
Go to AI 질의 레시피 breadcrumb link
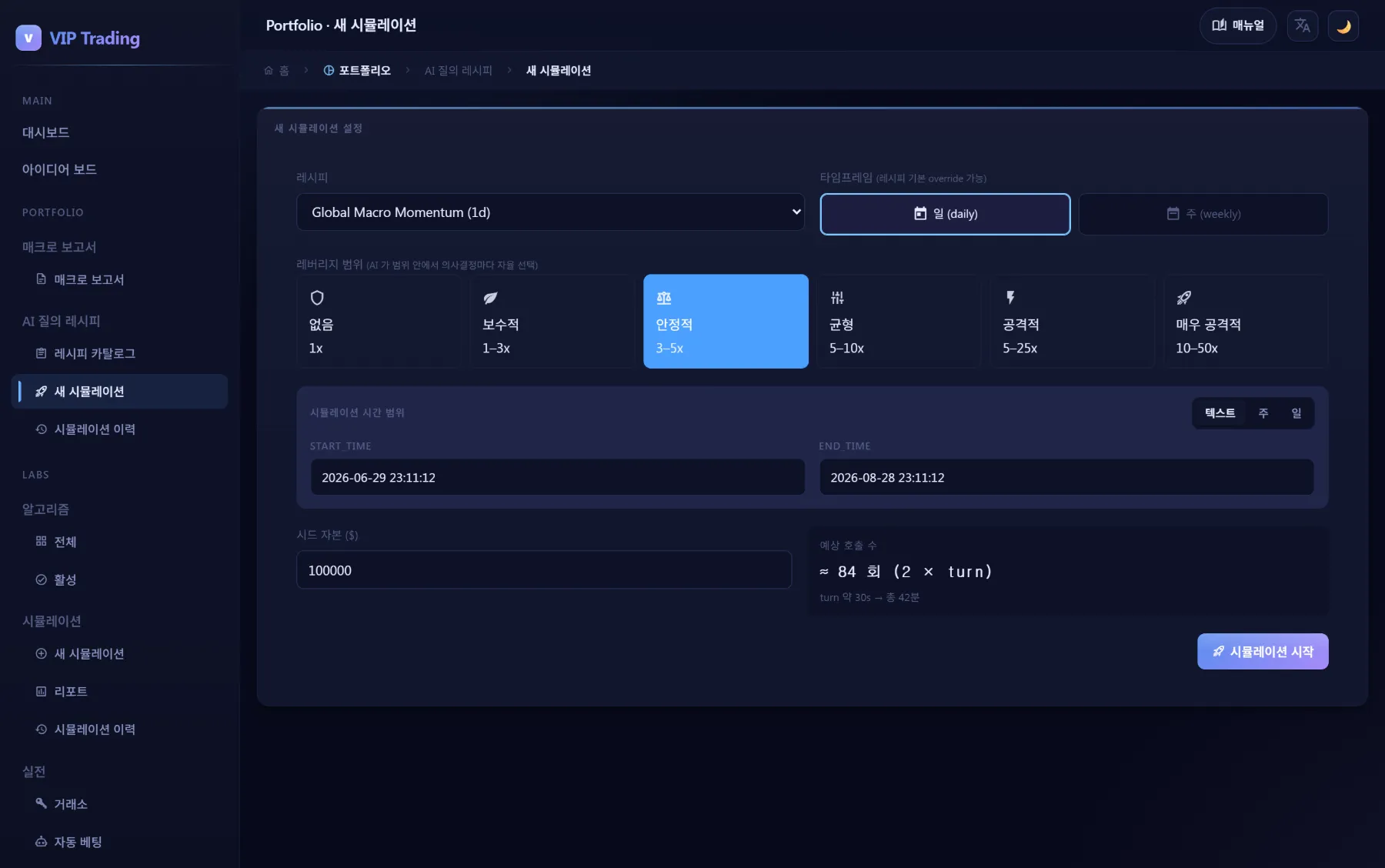point(459,71)
